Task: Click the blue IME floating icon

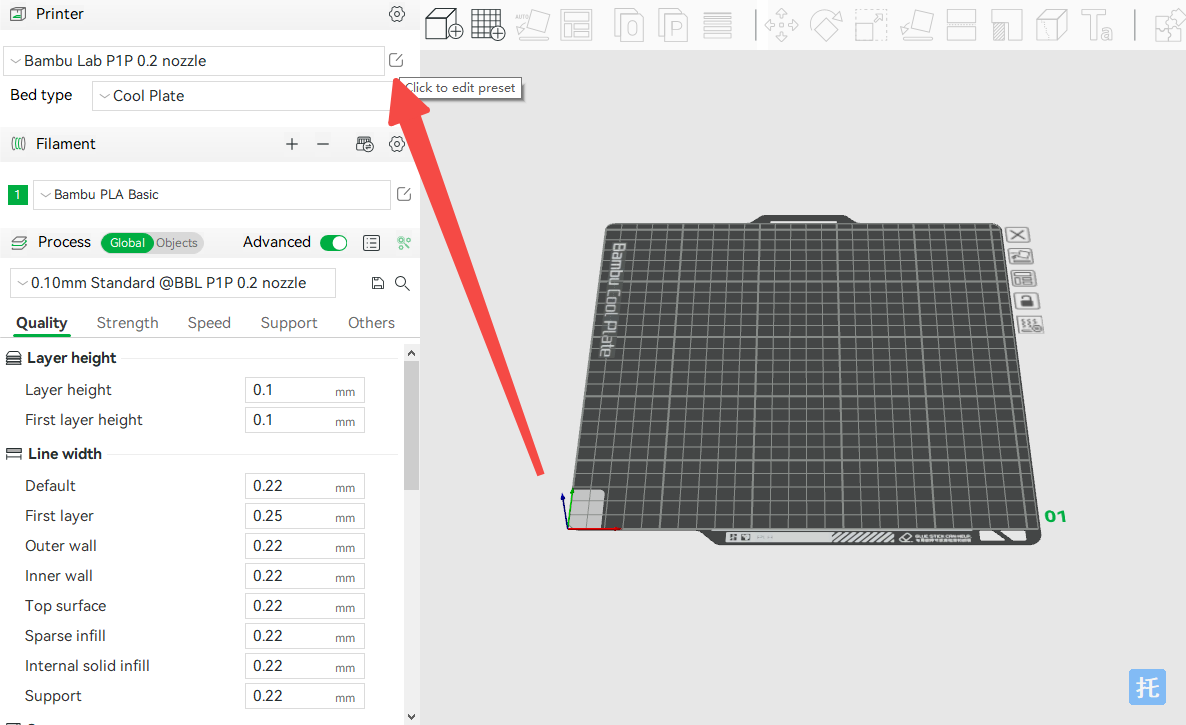Action: (x=1147, y=686)
